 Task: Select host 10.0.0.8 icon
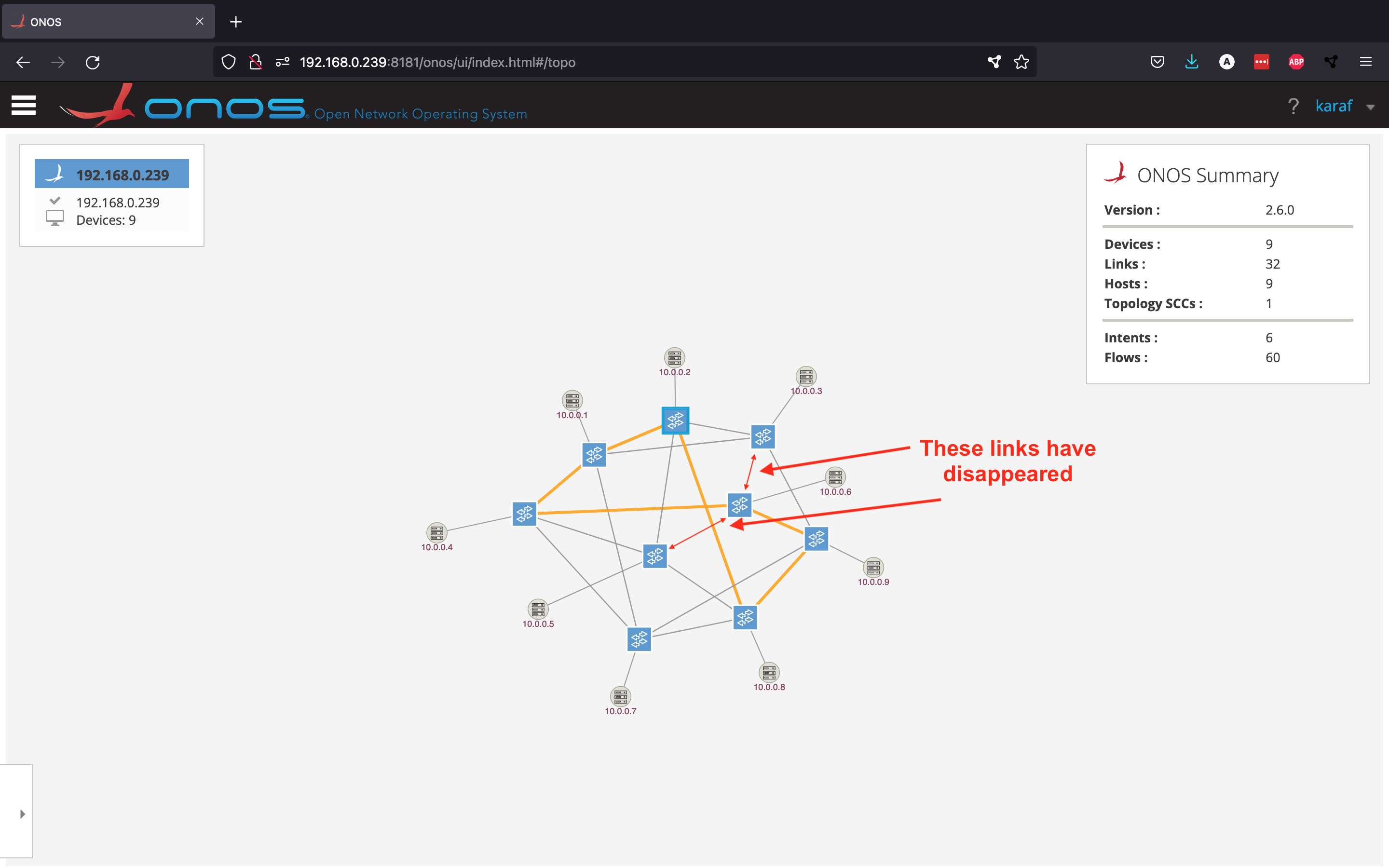(769, 672)
